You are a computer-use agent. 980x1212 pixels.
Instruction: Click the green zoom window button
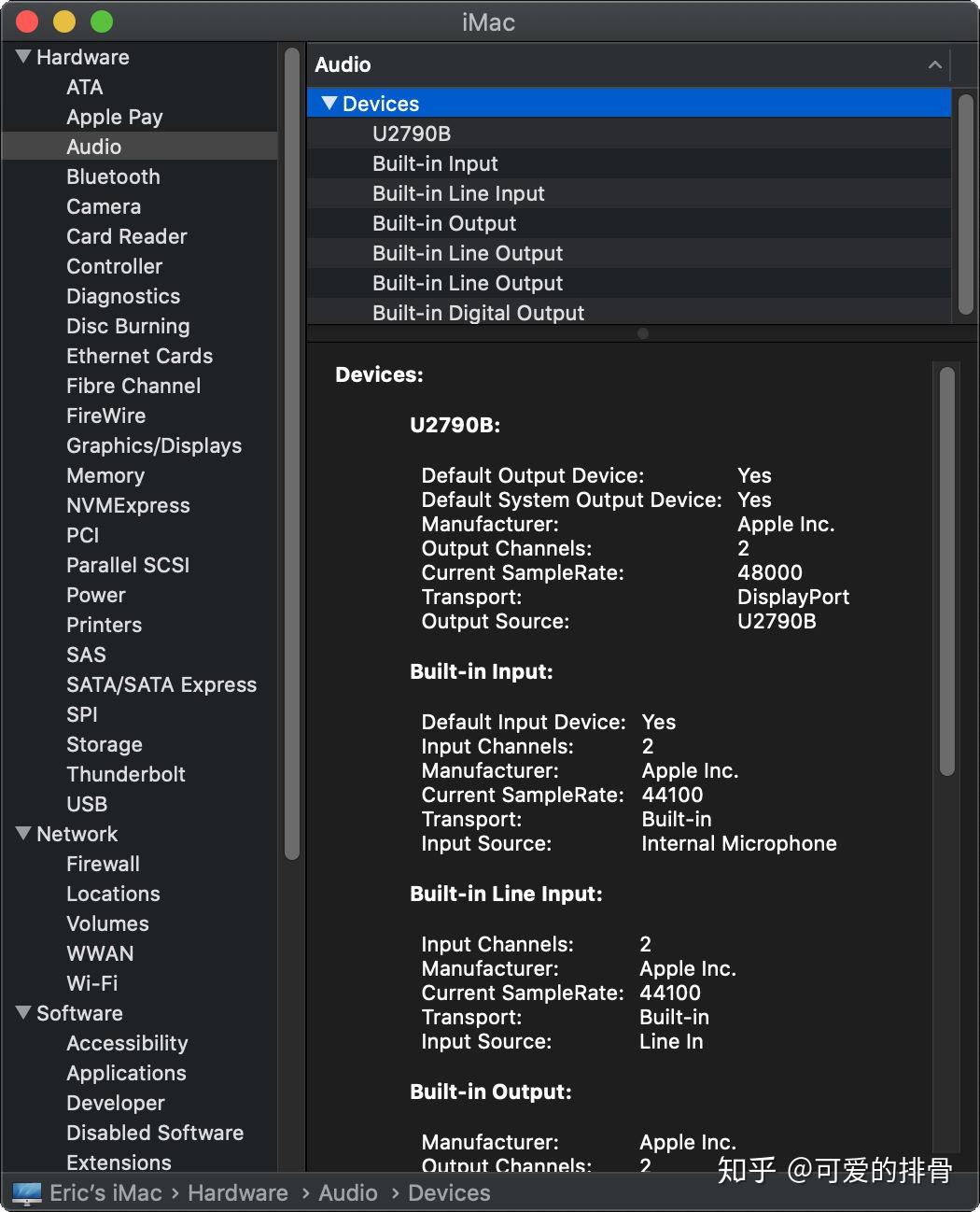point(102,21)
